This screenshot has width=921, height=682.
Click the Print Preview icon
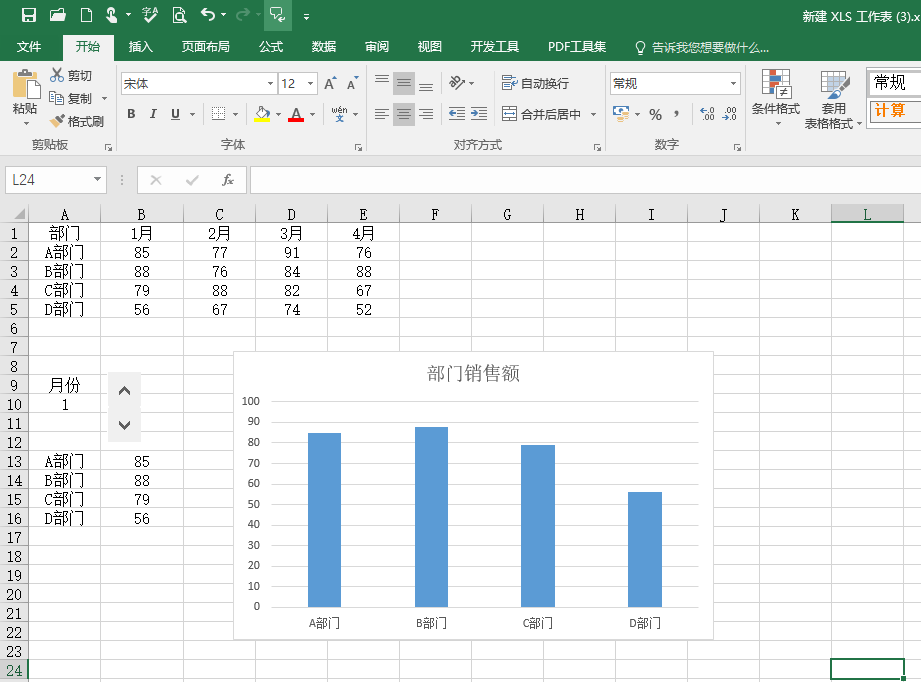pos(179,15)
